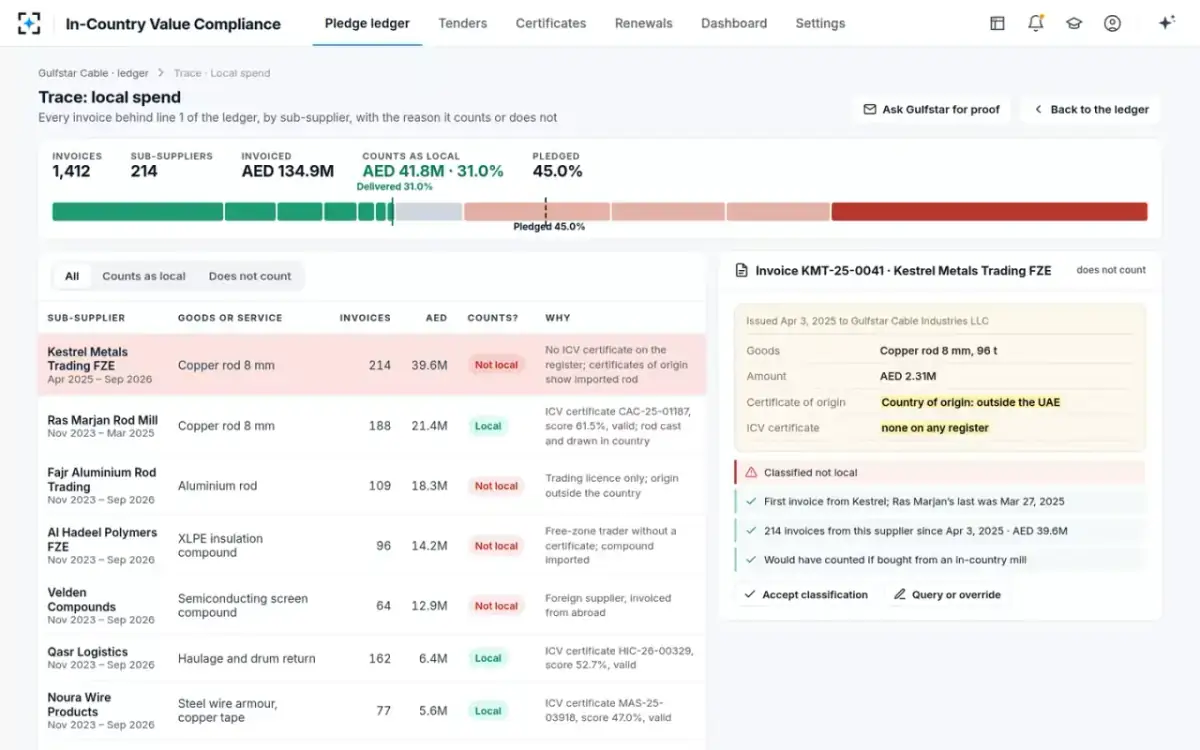The height and width of the screenshot is (750, 1200).
Task: Go to the Renewals tab
Action: tap(644, 23)
